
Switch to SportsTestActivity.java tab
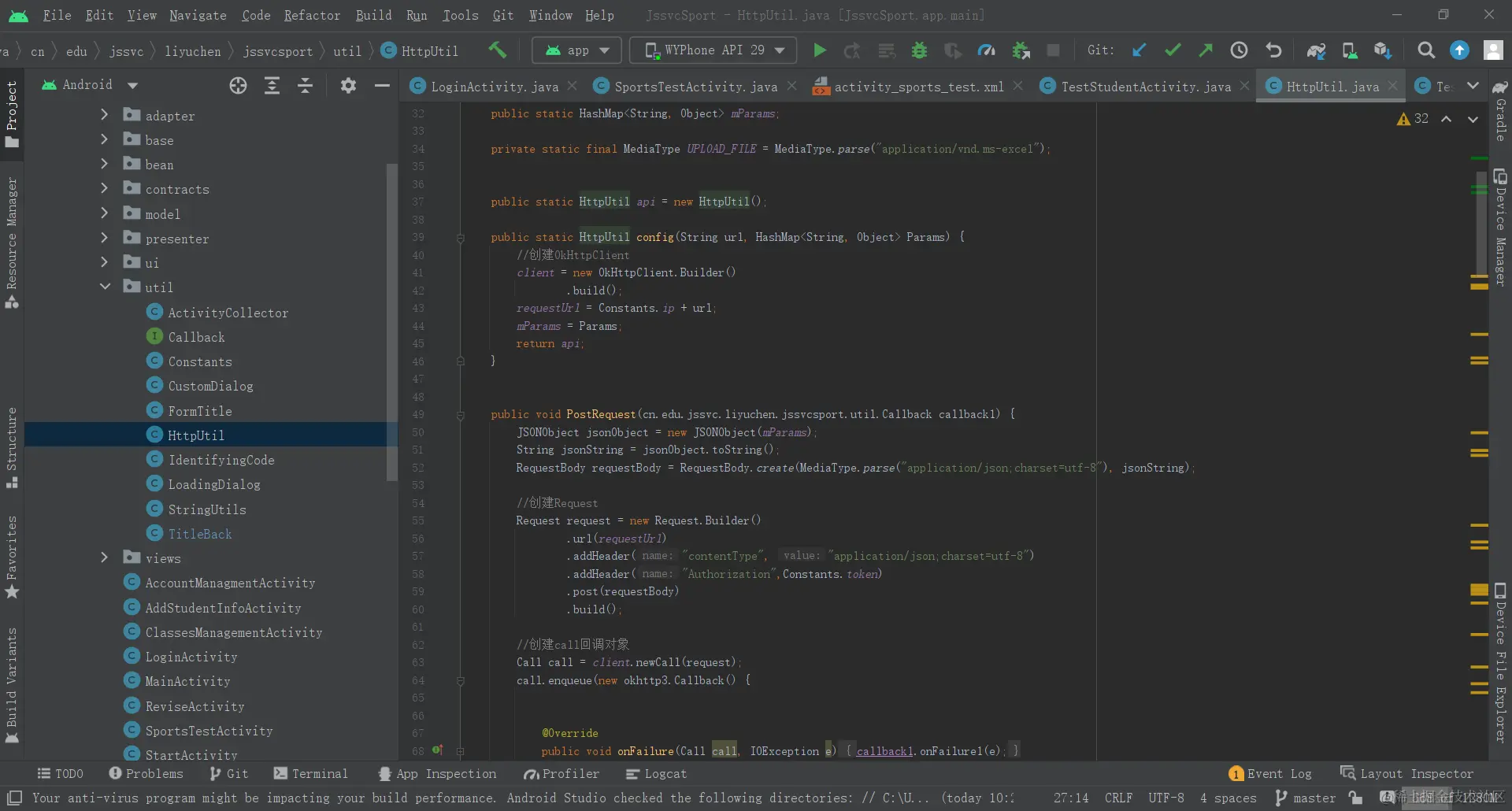(695, 87)
